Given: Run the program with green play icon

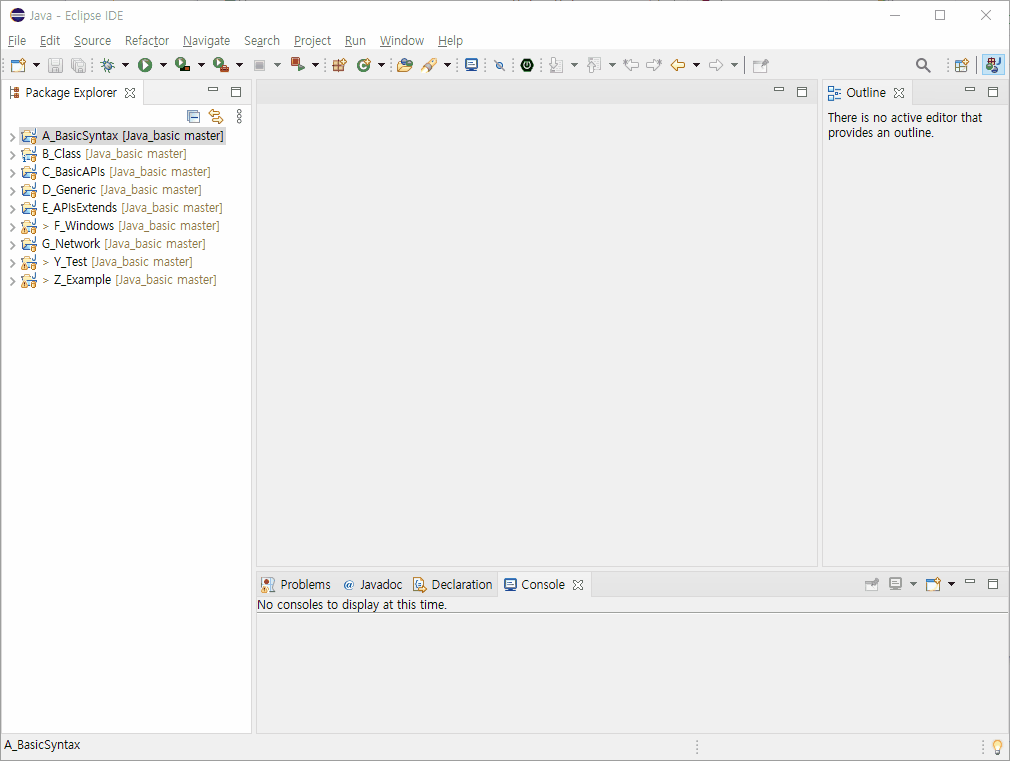Looking at the screenshot, I should click(x=145, y=65).
